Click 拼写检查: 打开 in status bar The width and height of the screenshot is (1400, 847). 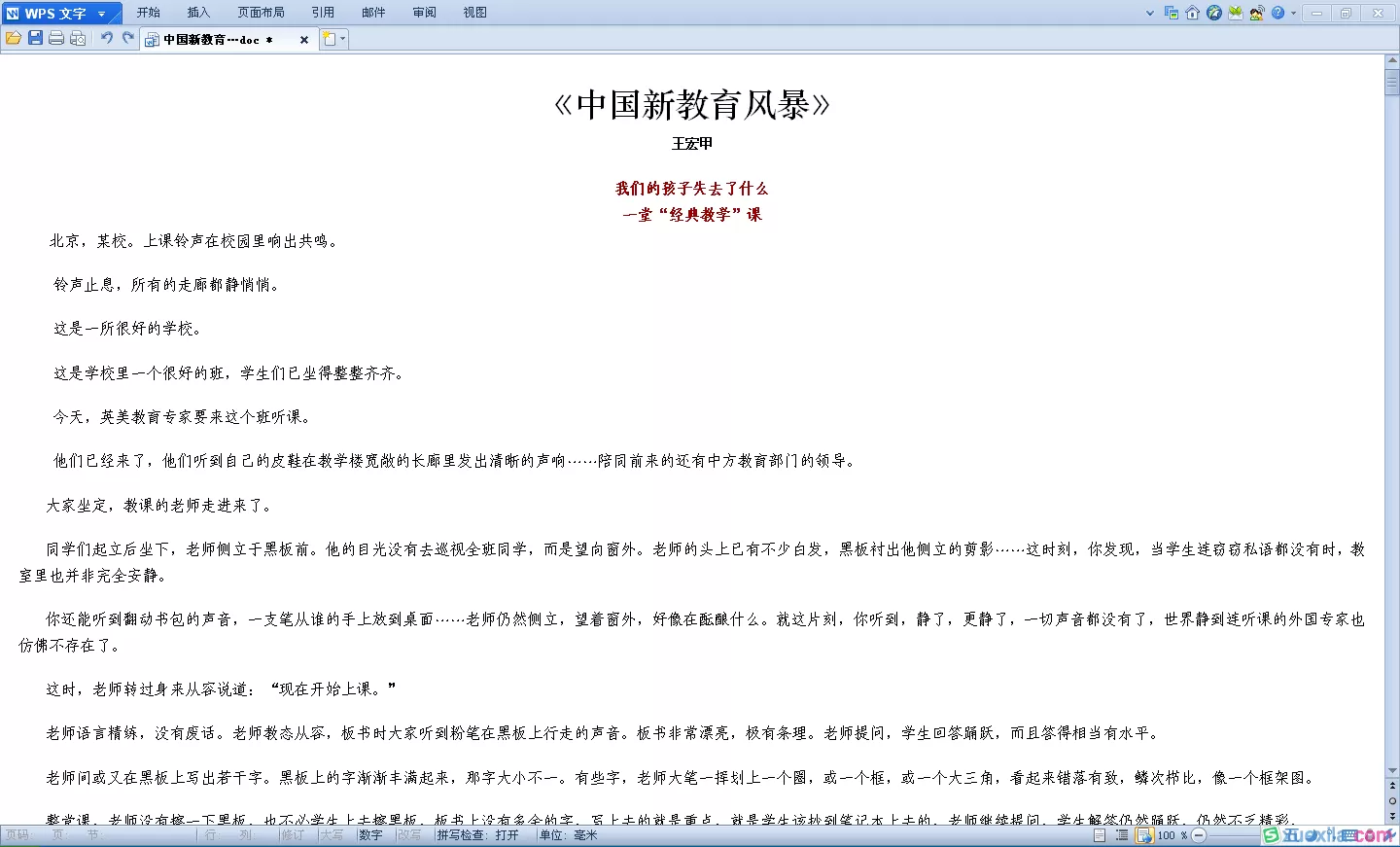coord(477,835)
